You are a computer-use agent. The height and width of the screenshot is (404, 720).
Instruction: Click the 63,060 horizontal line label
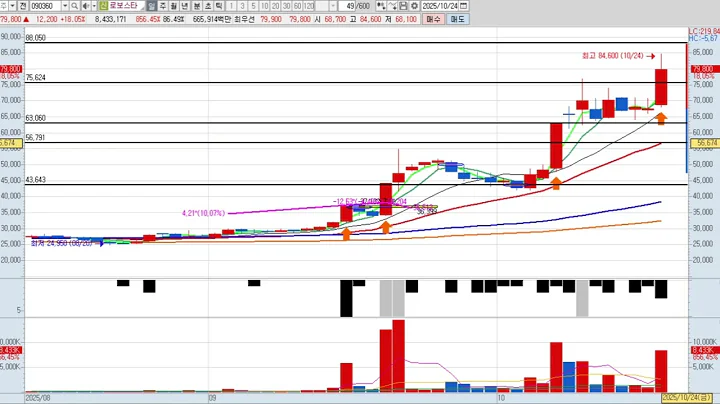click(35, 118)
